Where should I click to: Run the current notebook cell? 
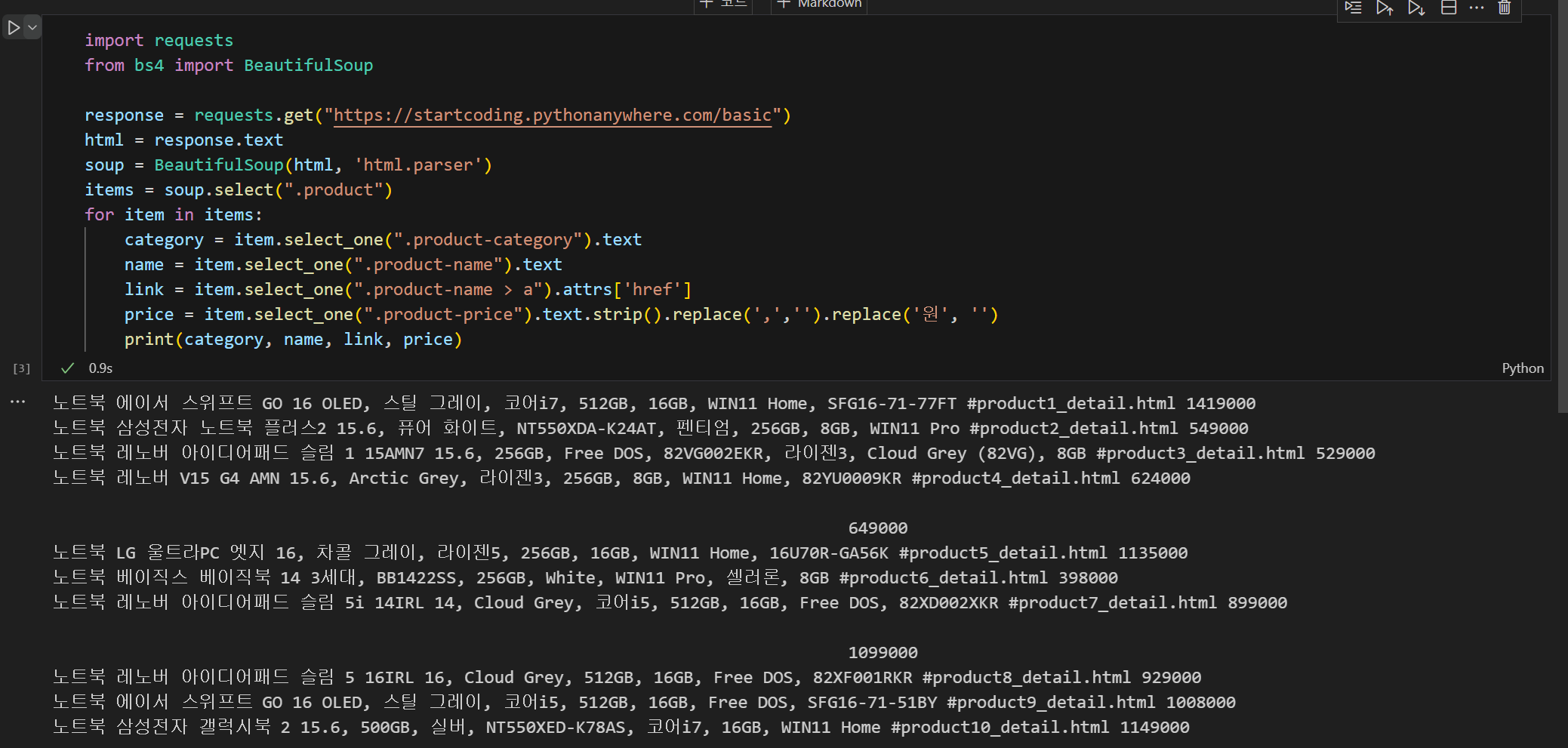pos(14,28)
